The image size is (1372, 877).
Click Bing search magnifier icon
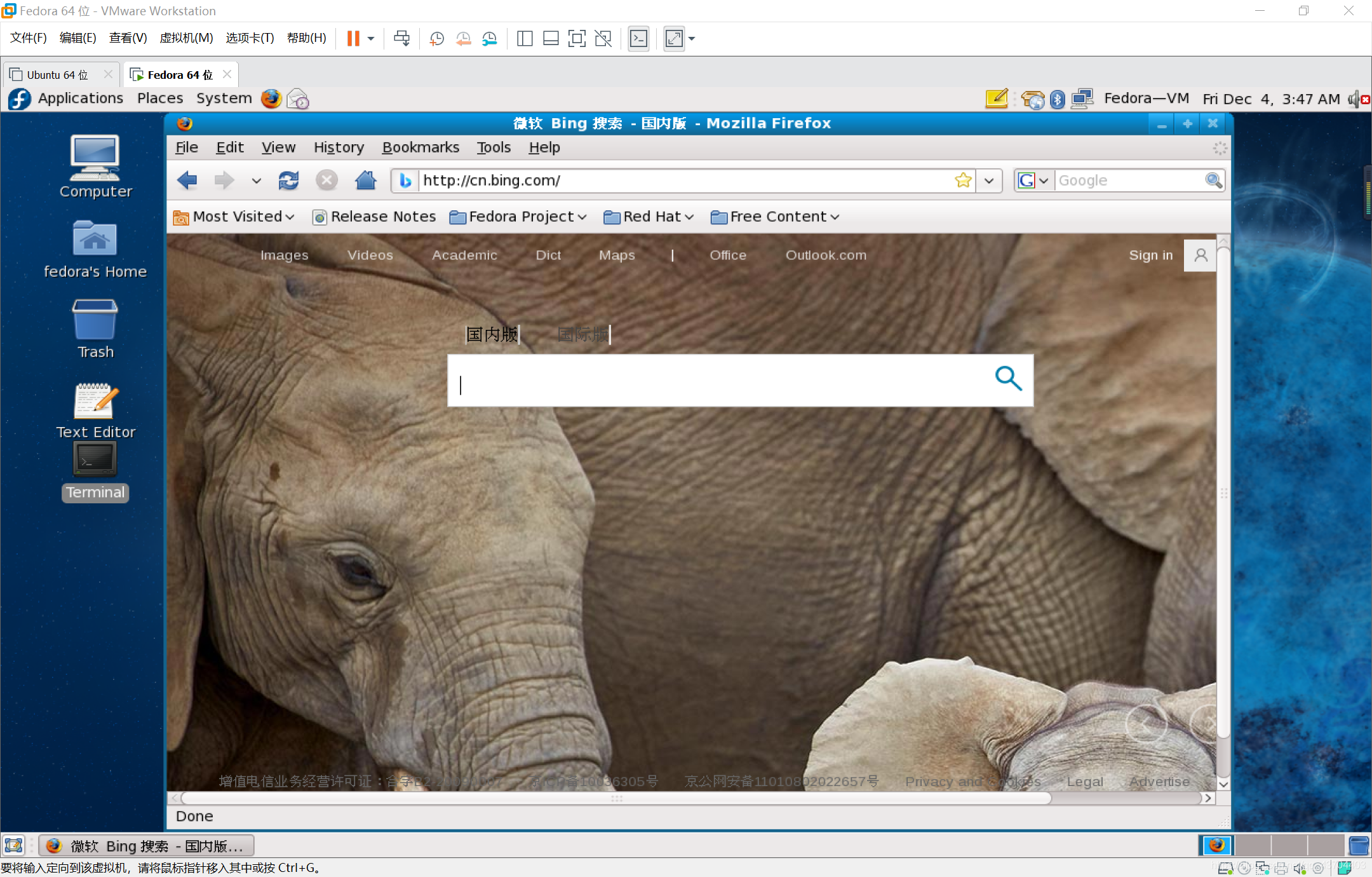[1007, 379]
